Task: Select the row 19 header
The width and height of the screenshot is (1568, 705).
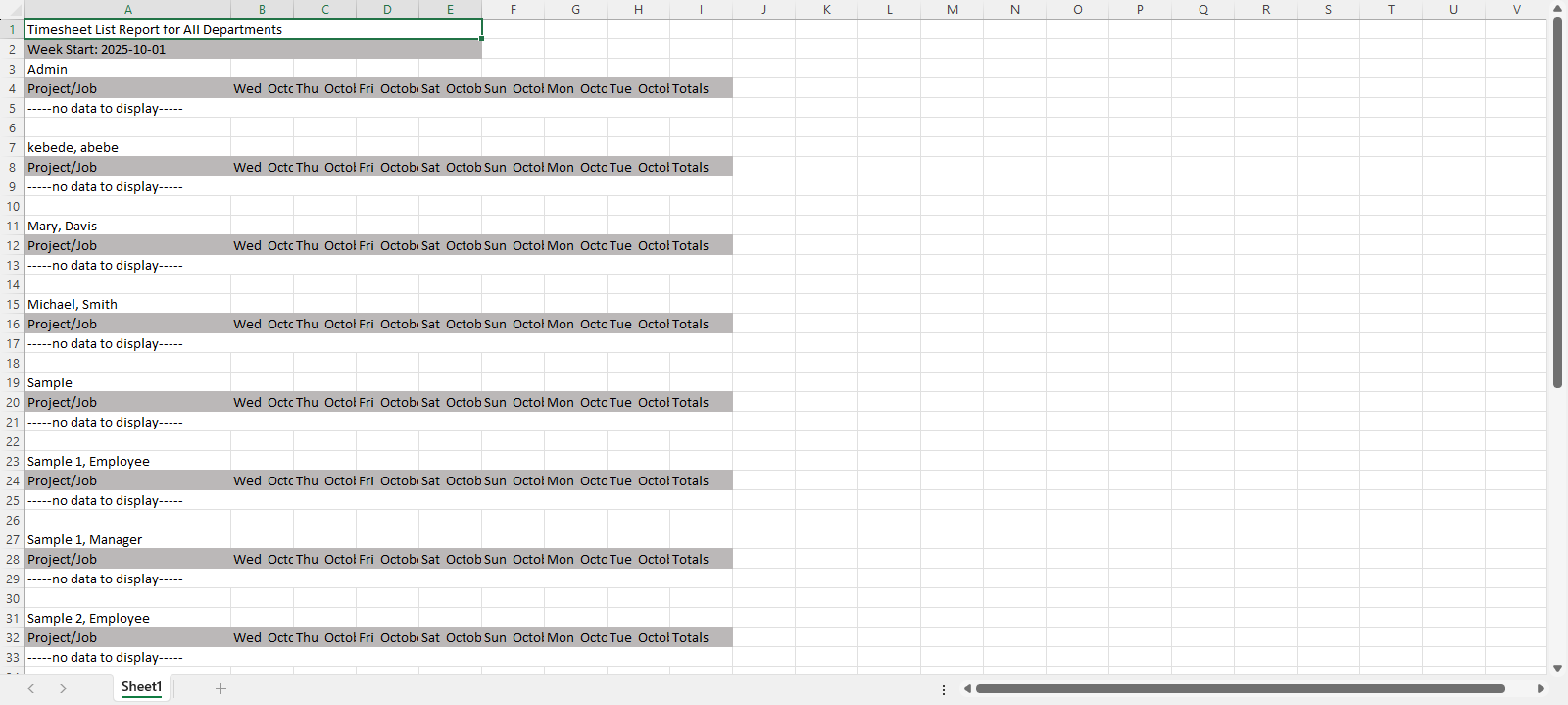Action: click(x=12, y=382)
